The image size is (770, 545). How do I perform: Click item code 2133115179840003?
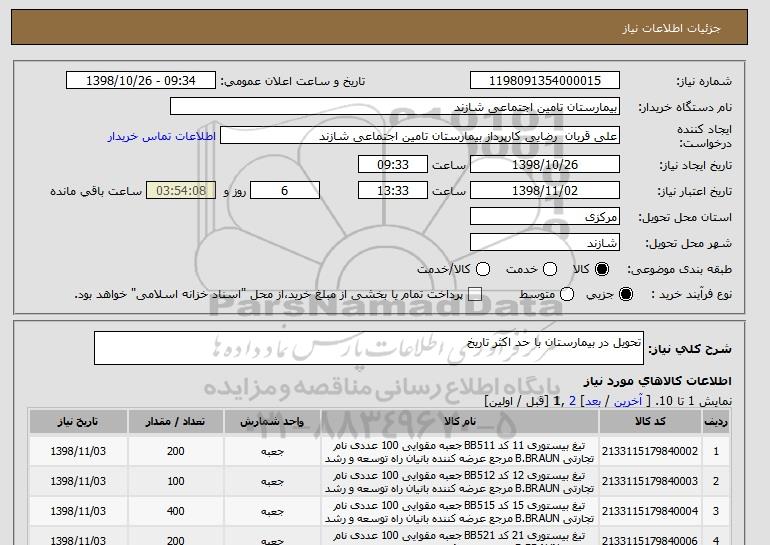650,481
